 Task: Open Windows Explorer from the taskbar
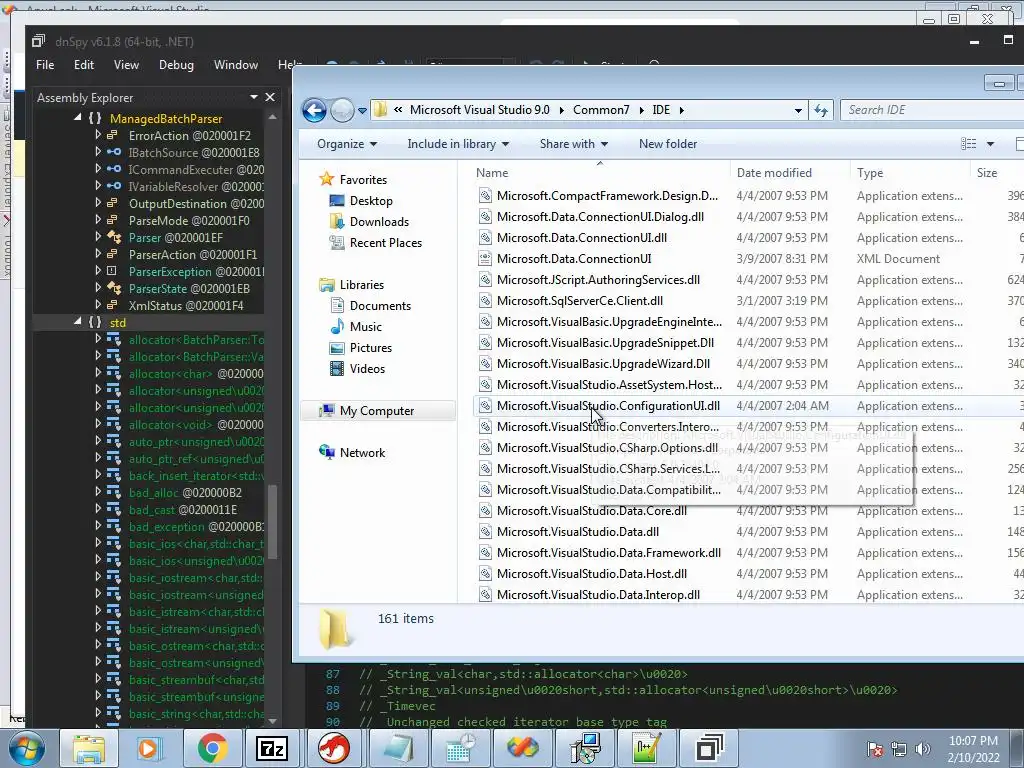(88, 748)
